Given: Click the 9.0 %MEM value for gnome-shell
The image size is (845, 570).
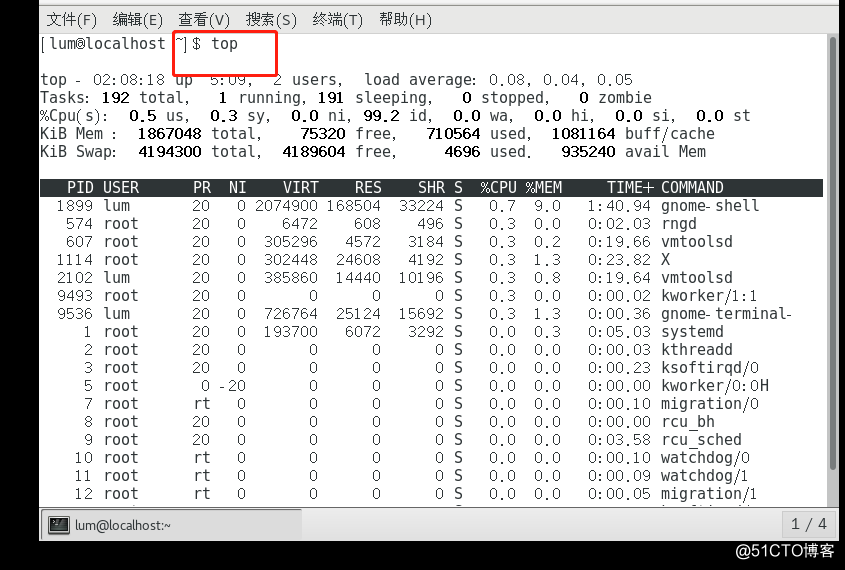Looking at the screenshot, I should (x=548, y=206).
